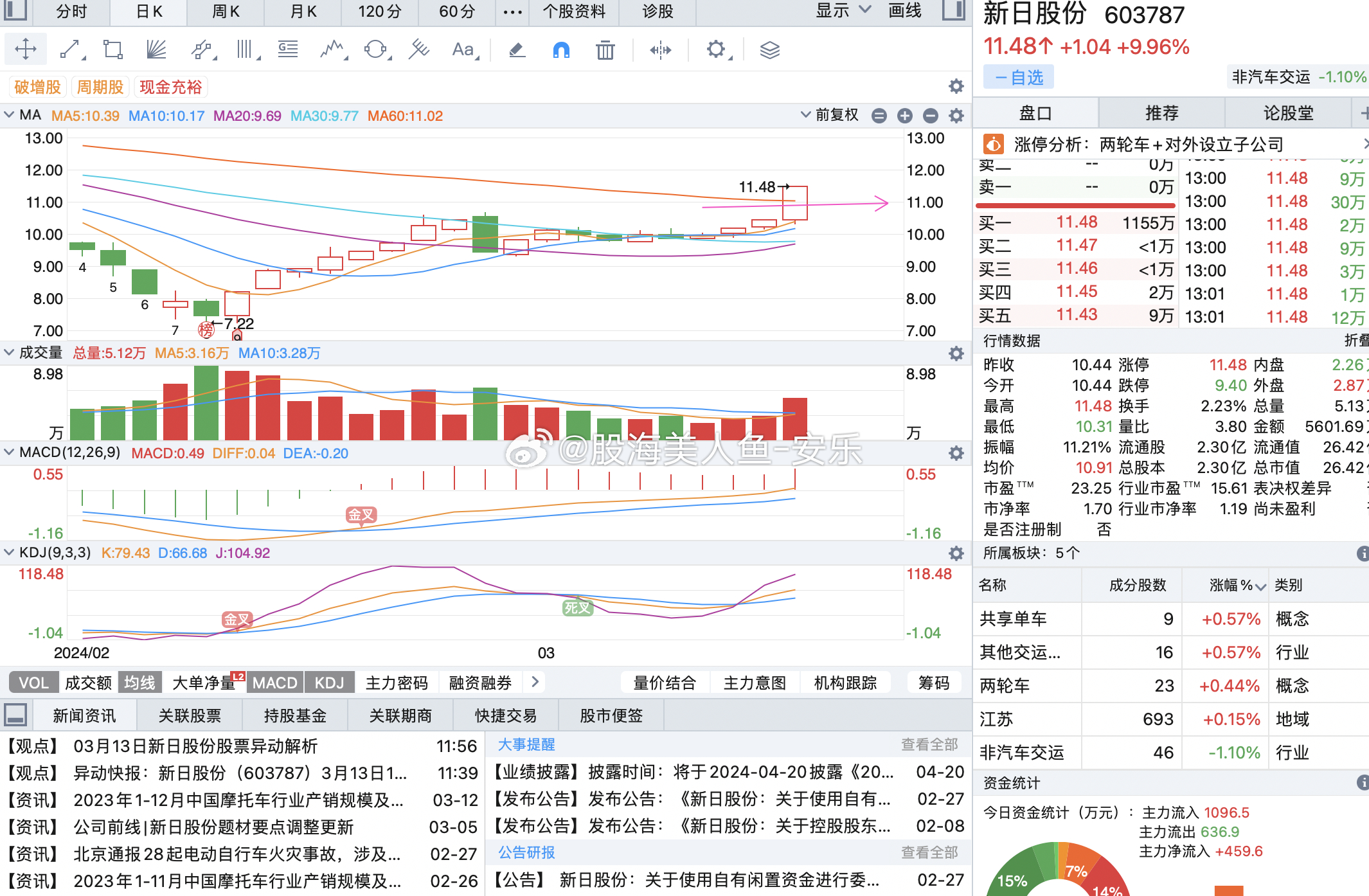This screenshot has height=896, width=1369.
Task: Click the horizontal mirror alignment icon
Action: 661,49
